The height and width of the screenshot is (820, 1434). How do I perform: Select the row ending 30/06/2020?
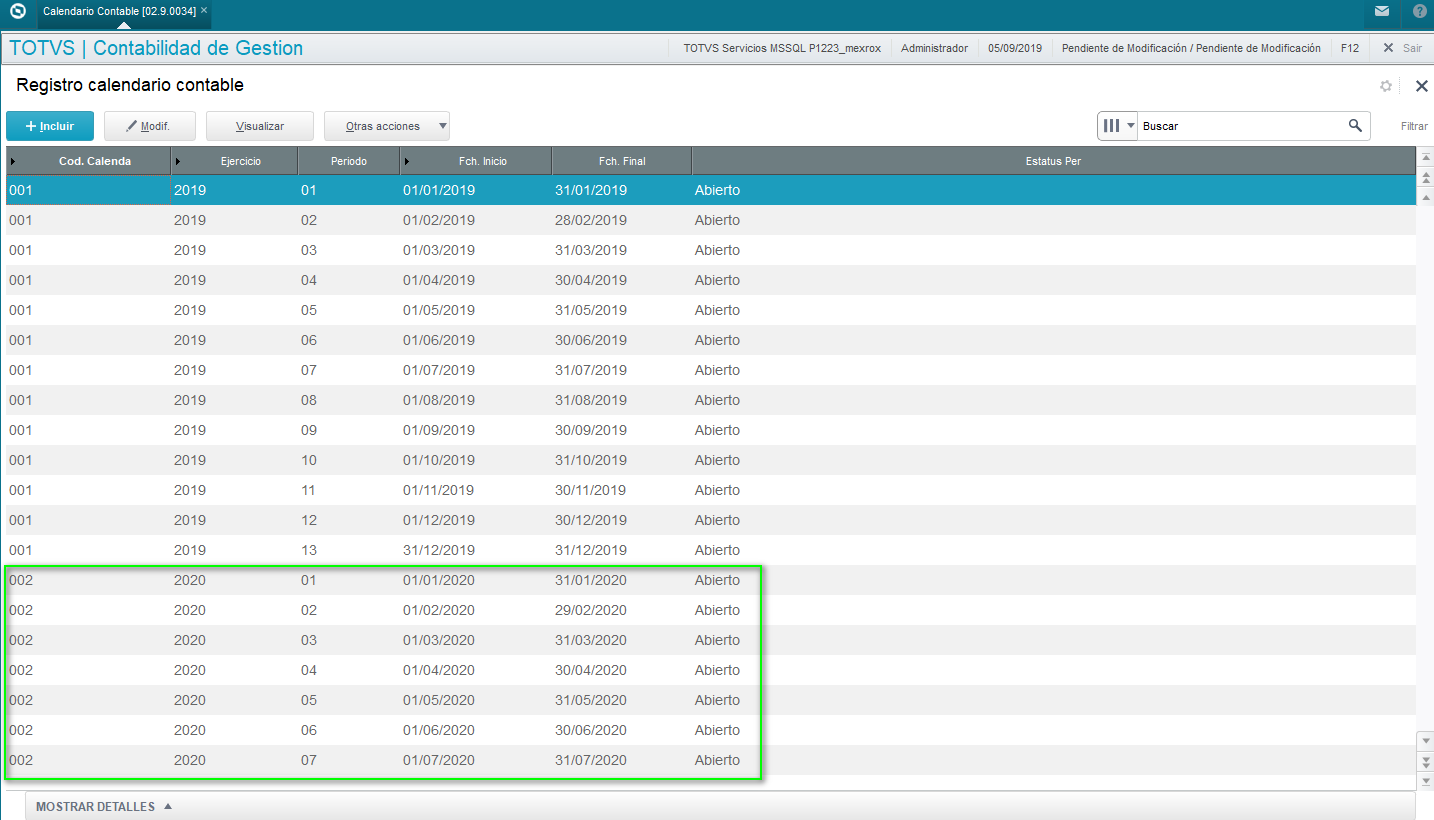711,730
